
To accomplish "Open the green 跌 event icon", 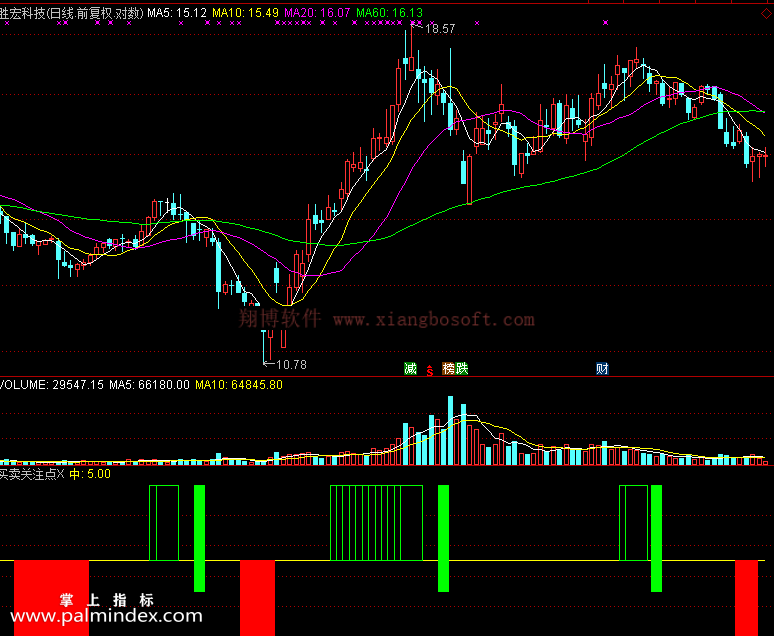I will point(462,368).
